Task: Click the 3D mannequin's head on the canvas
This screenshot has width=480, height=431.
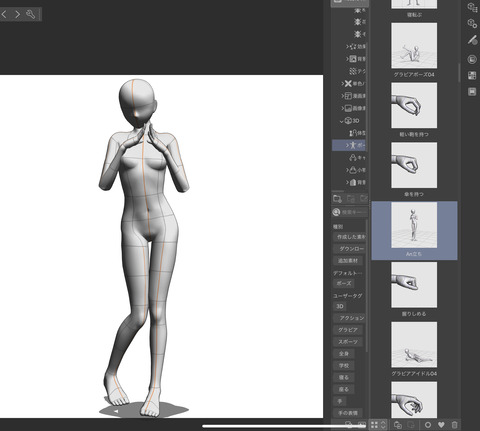Action: 137,103
